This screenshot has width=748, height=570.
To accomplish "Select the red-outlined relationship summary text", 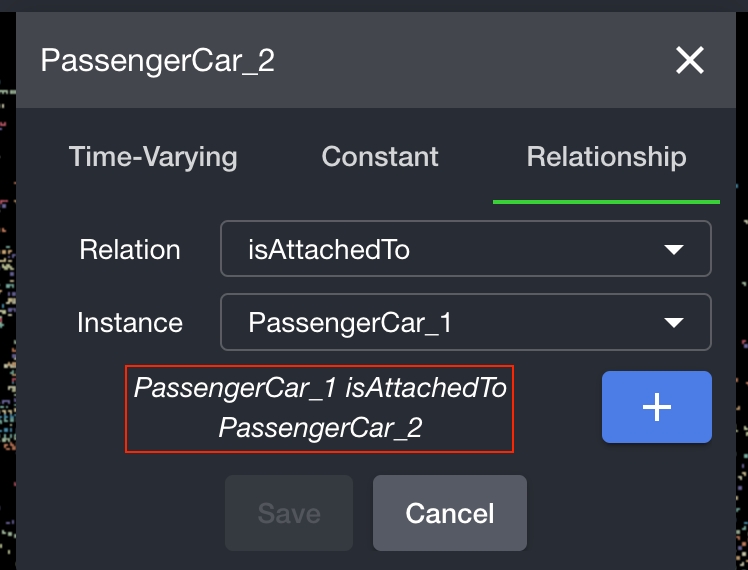I will (320, 409).
